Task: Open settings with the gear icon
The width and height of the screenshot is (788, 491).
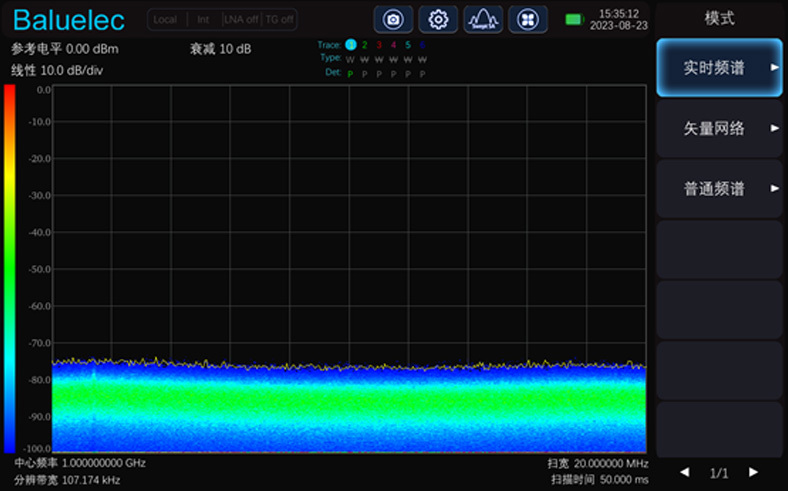Action: coord(438,20)
